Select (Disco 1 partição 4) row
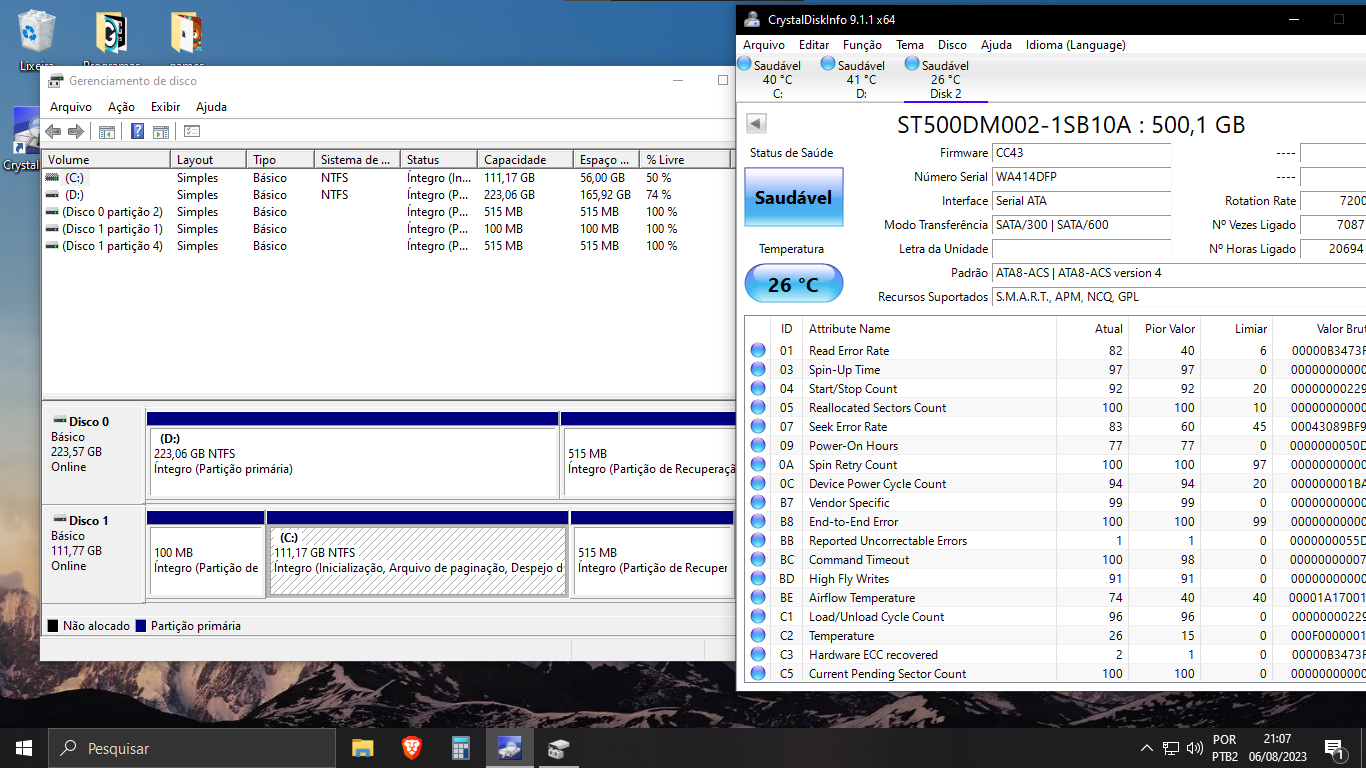Screen dimensions: 1366x768 point(387,246)
